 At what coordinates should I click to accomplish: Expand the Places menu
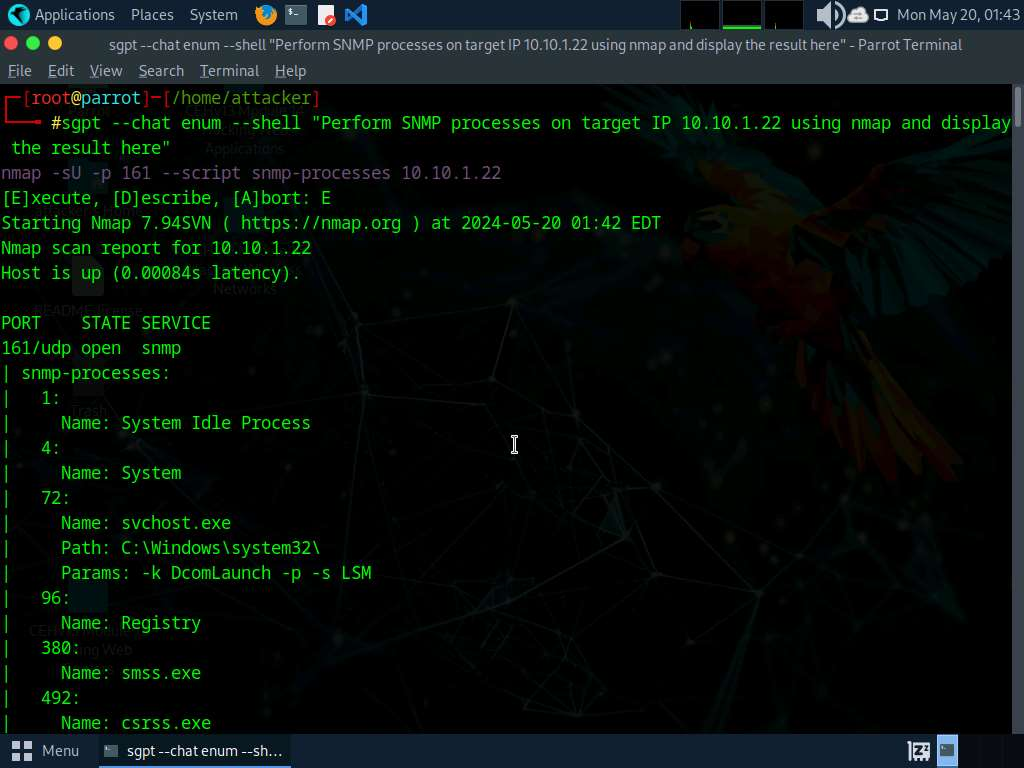click(x=152, y=15)
